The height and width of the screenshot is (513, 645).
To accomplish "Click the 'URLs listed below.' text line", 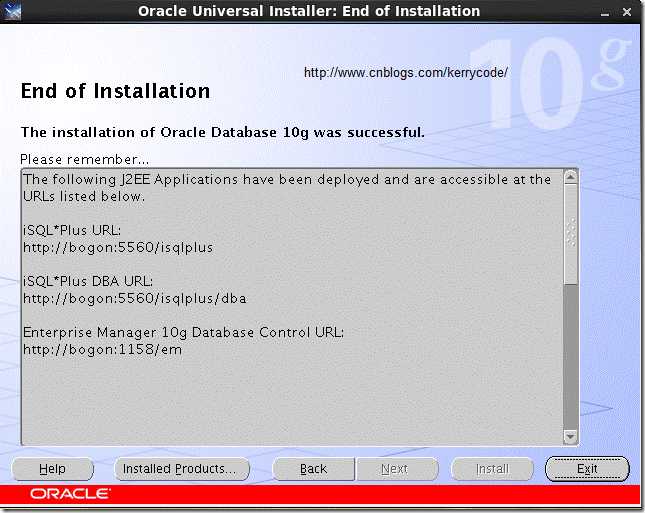I will coord(84,197).
